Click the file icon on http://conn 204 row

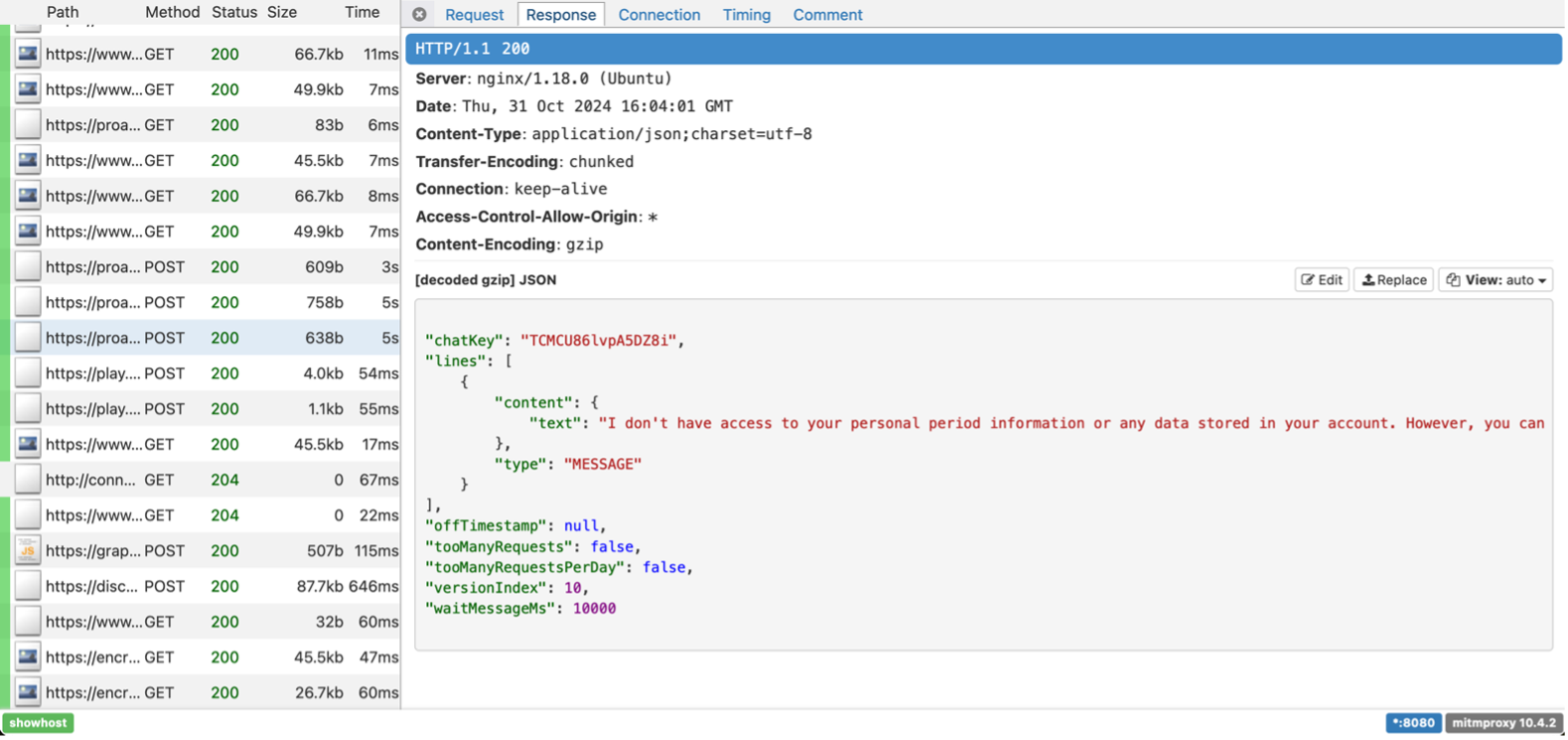click(x=28, y=480)
